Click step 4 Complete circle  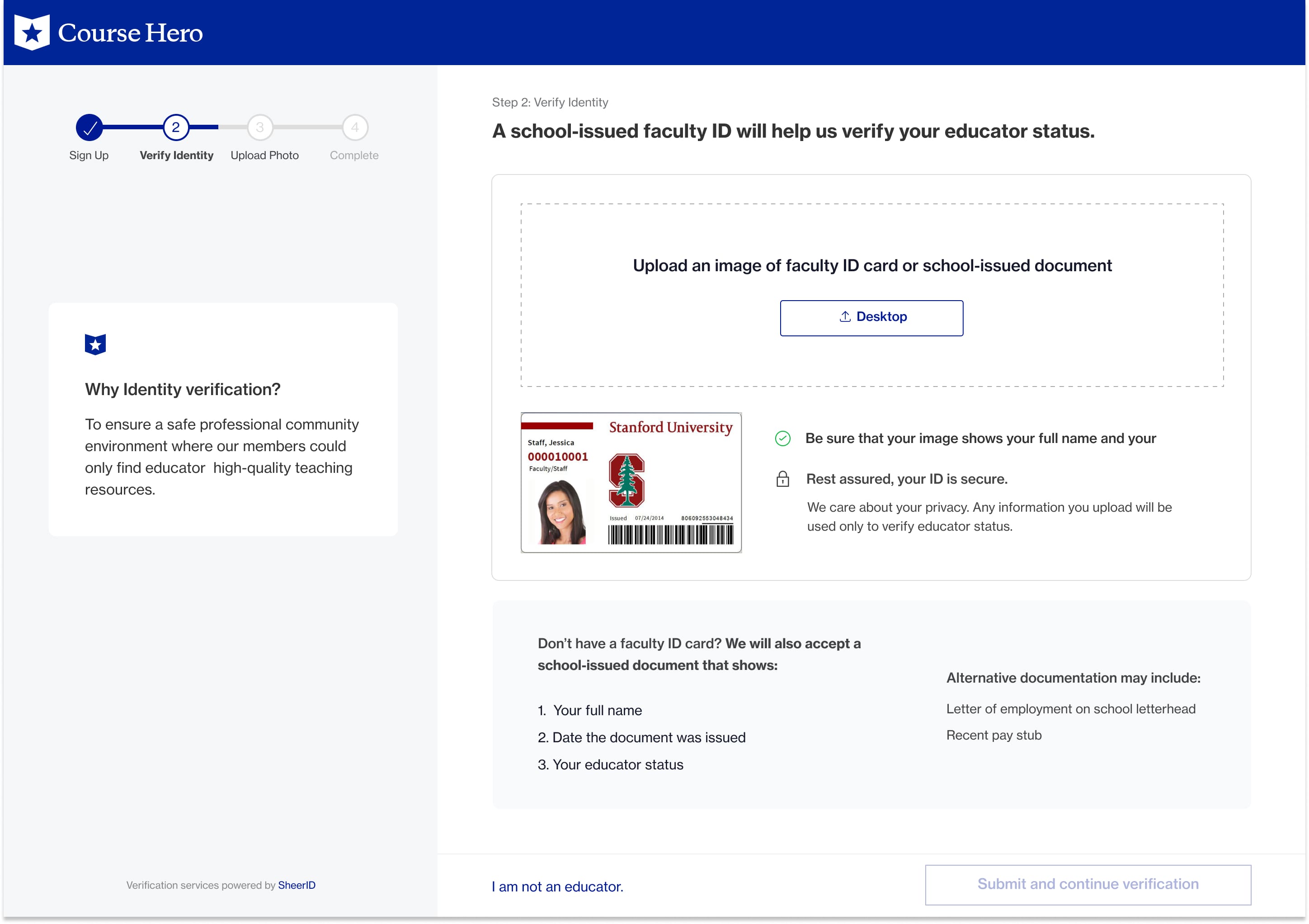pyautogui.click(x=355, y=127)
